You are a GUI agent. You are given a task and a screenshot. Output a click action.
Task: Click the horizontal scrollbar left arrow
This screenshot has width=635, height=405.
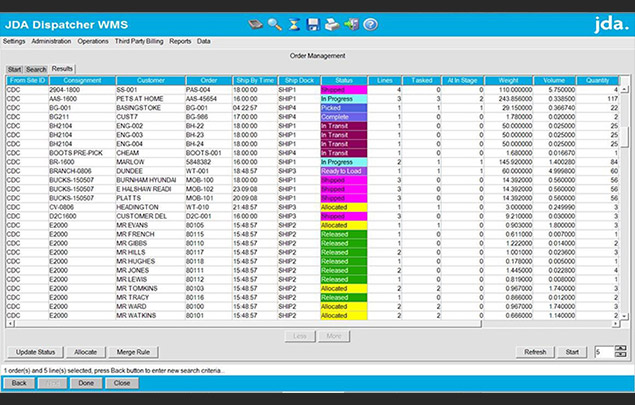10,324
